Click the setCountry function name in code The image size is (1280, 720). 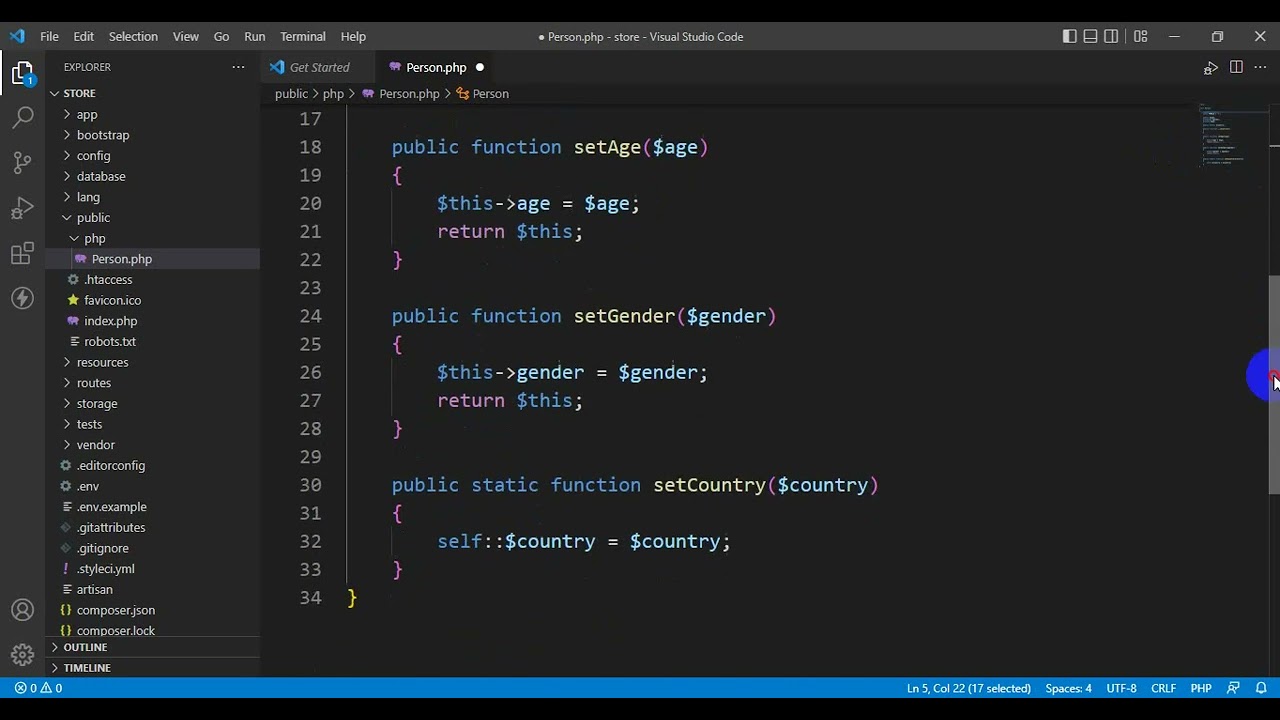(709, 485)
